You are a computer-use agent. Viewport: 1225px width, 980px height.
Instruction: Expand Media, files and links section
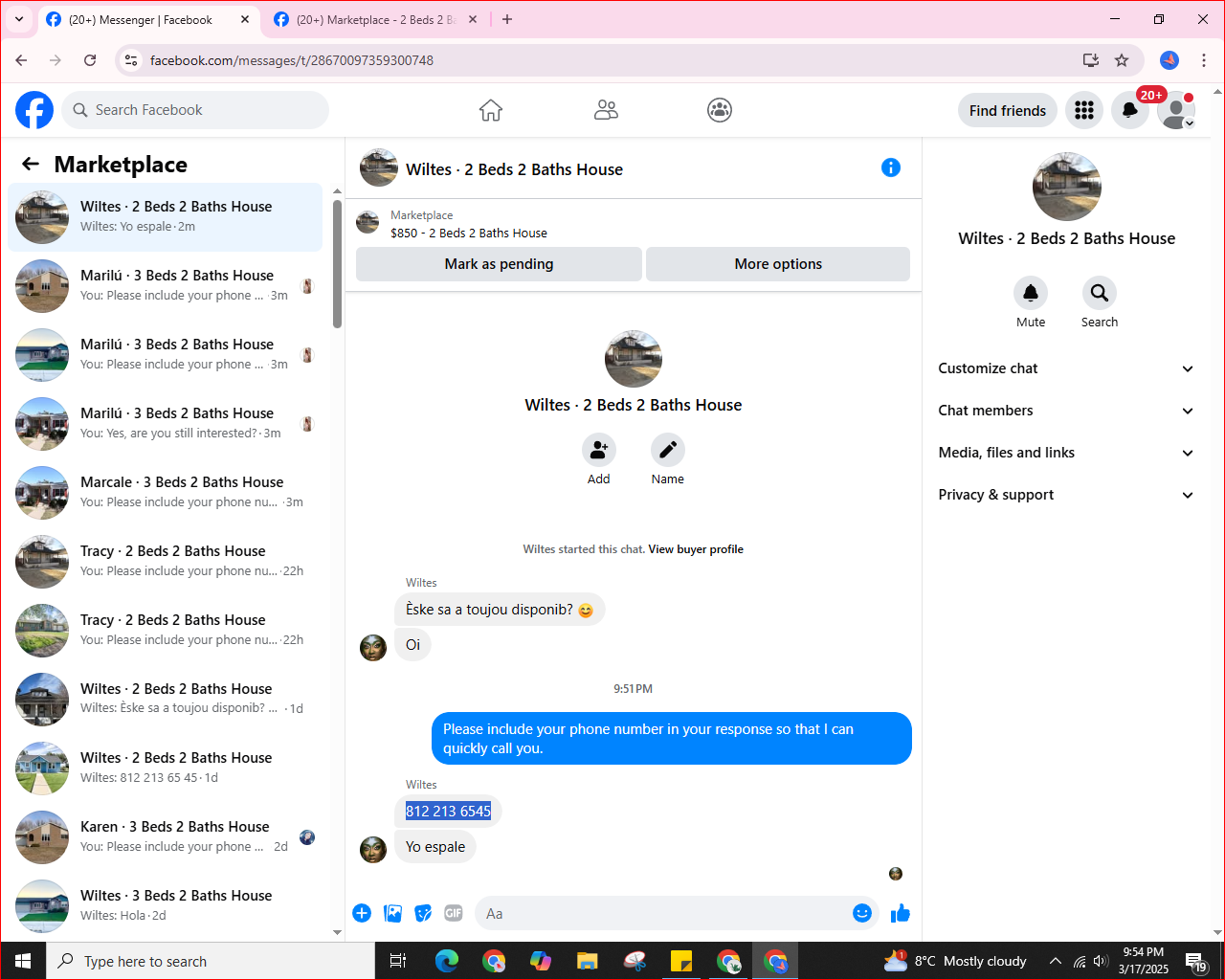(x=1067, y=453)
